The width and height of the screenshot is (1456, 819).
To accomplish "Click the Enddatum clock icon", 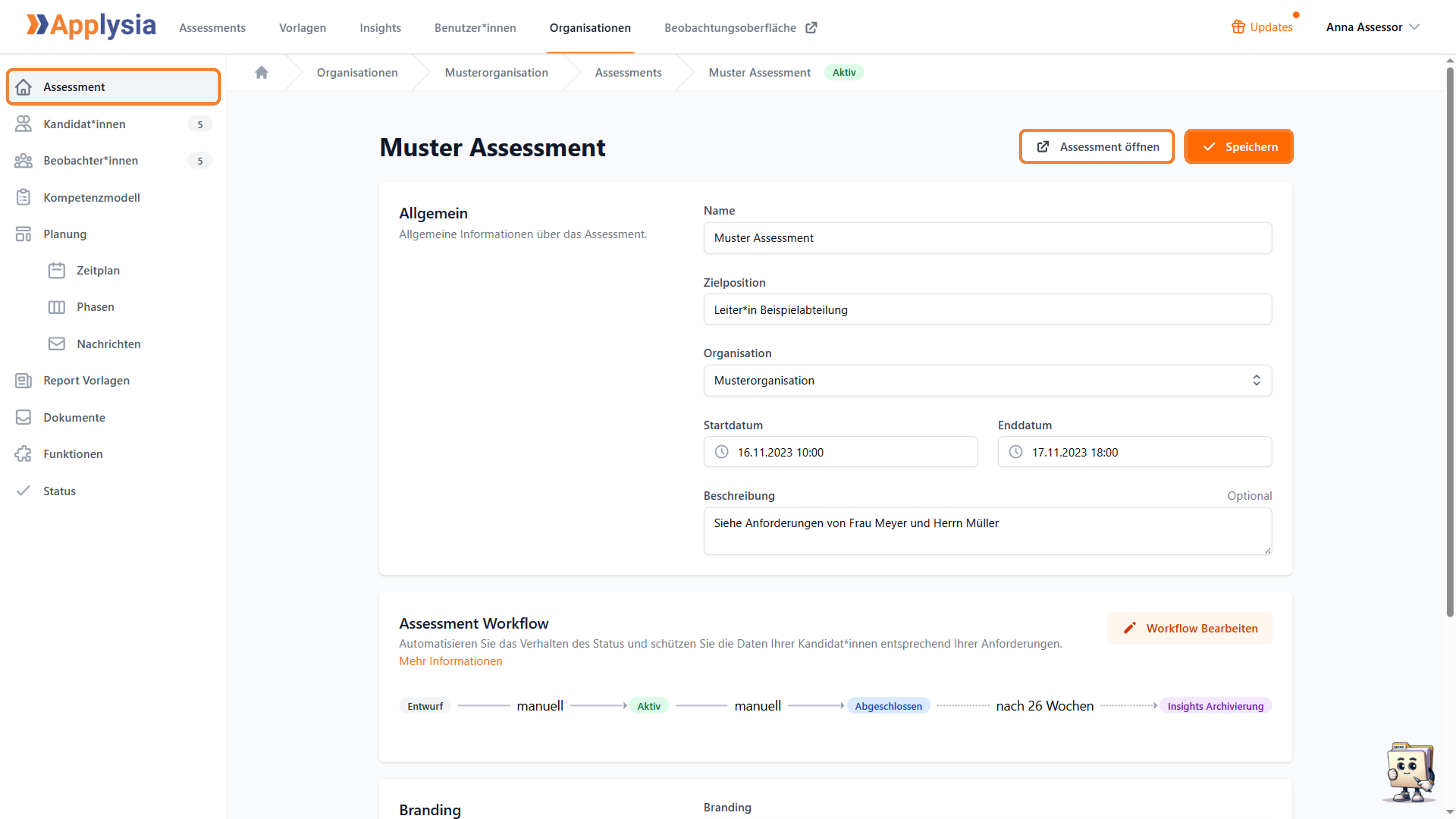I will (1016, 452).
